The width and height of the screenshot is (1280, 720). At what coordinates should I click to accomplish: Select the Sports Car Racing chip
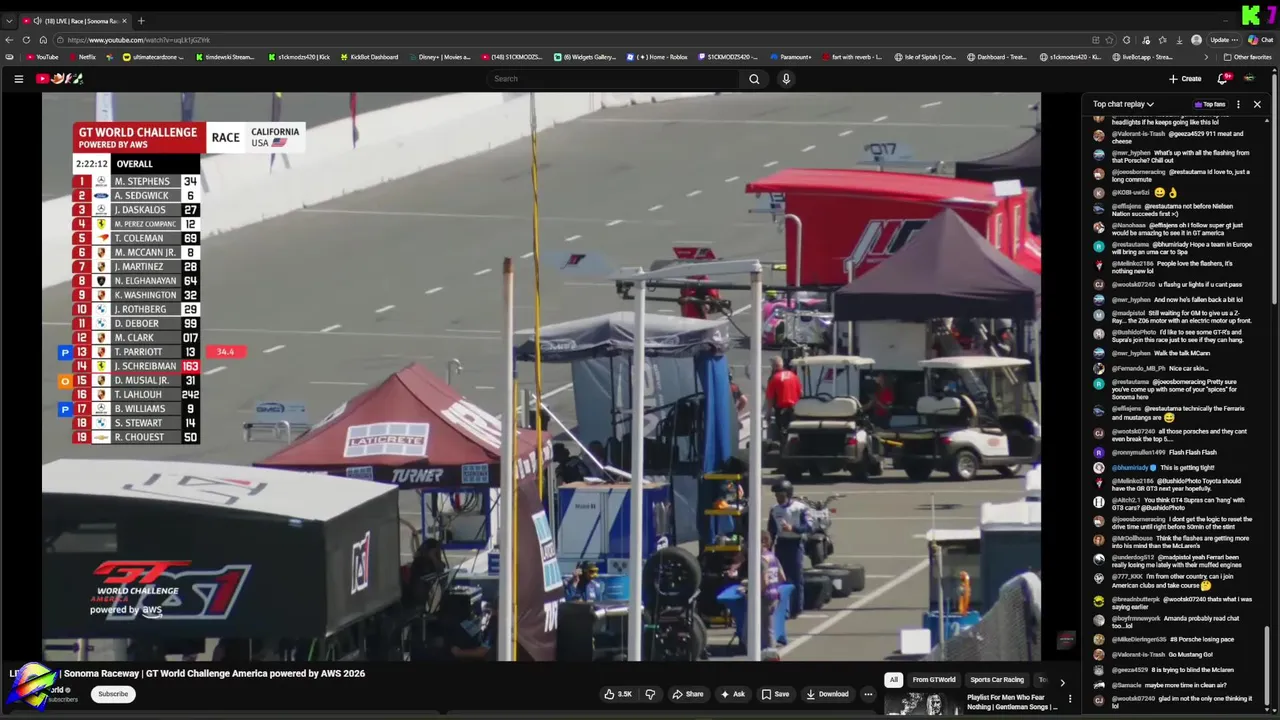[x=997, y=680]
